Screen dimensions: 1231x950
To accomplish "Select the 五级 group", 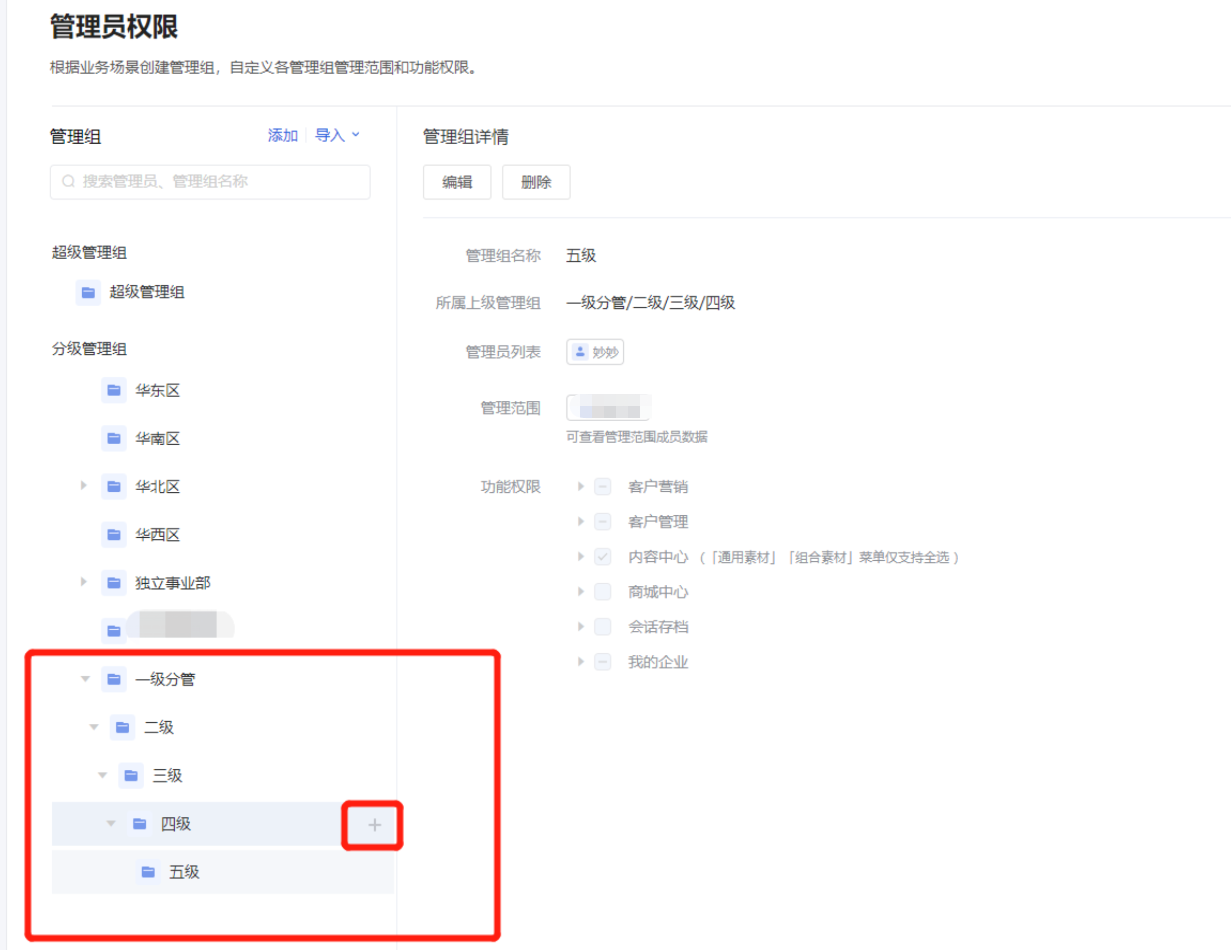I will 222,872.
